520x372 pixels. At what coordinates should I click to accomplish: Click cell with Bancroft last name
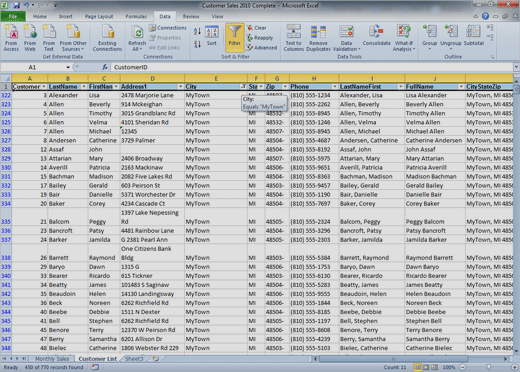point(68,231)
